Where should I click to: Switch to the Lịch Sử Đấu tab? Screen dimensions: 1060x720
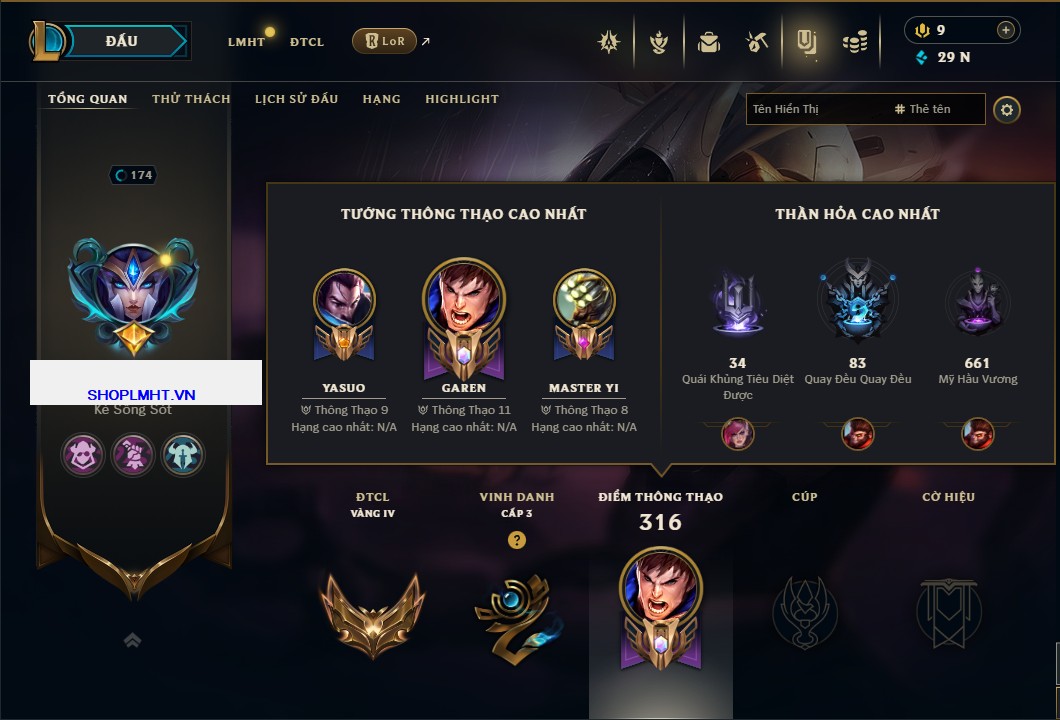tap(296, 99)
